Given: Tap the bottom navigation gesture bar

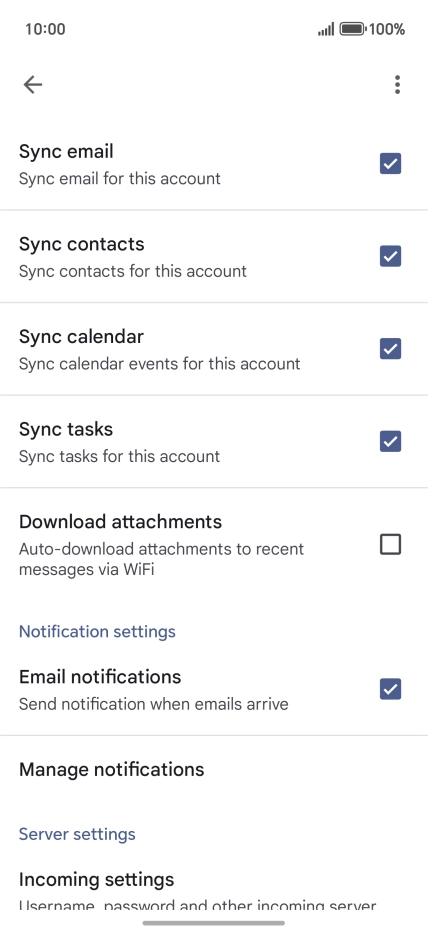Looking at the screenshot, I should [214, 923].
